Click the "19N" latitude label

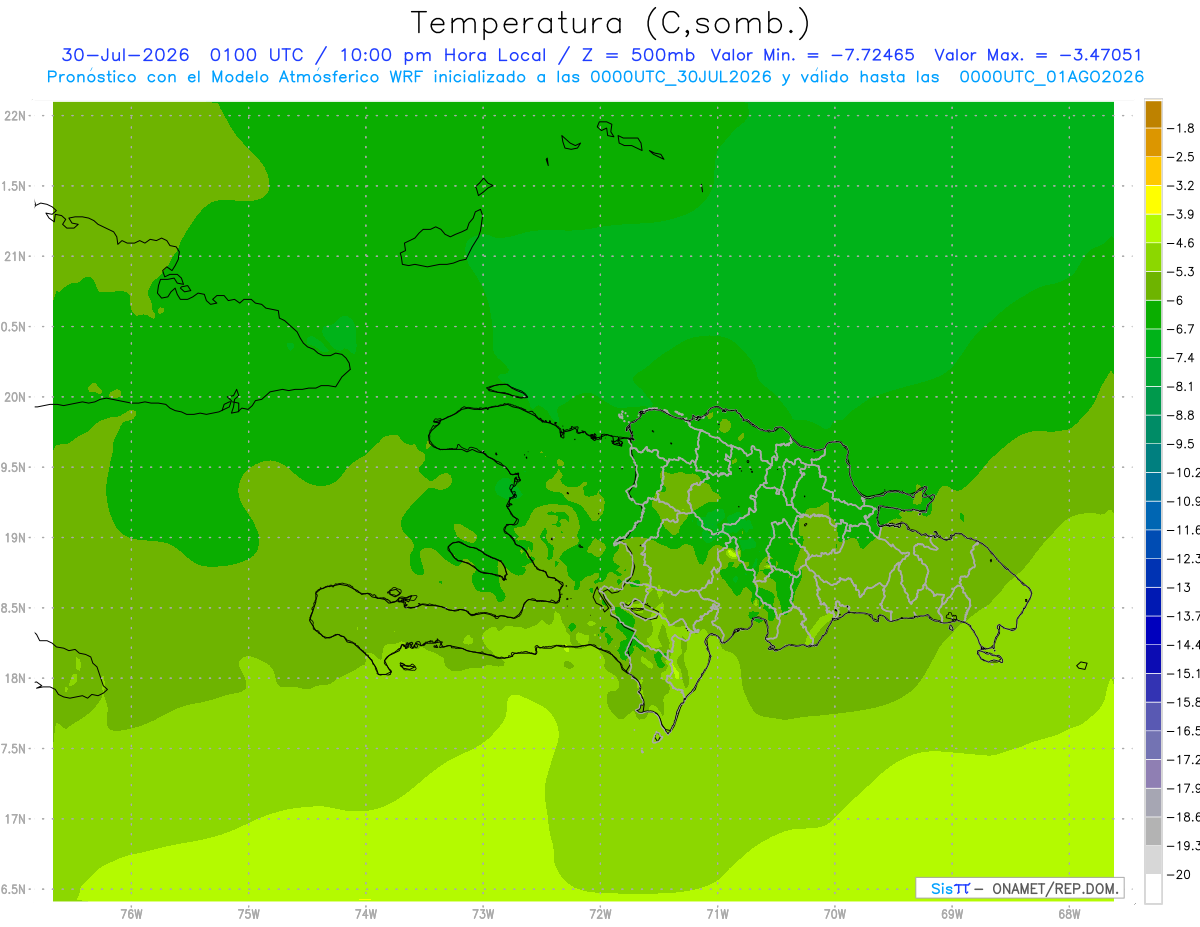tap(15, 538)
